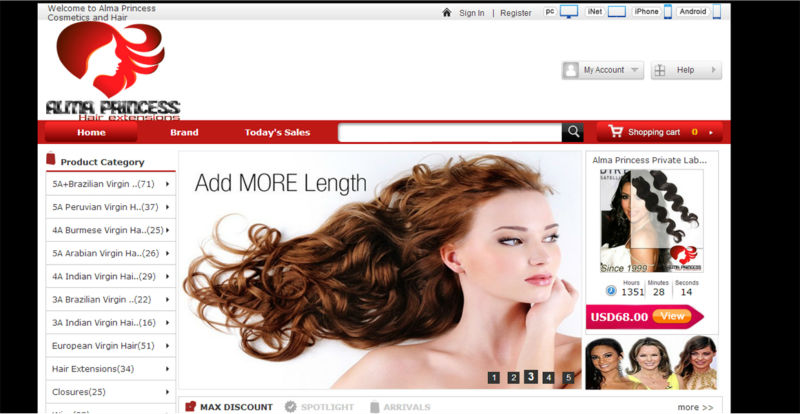Viewport: 800px width, 414px height.
Task: Open the Shopping cart
Action: click(x=660, y=132)
